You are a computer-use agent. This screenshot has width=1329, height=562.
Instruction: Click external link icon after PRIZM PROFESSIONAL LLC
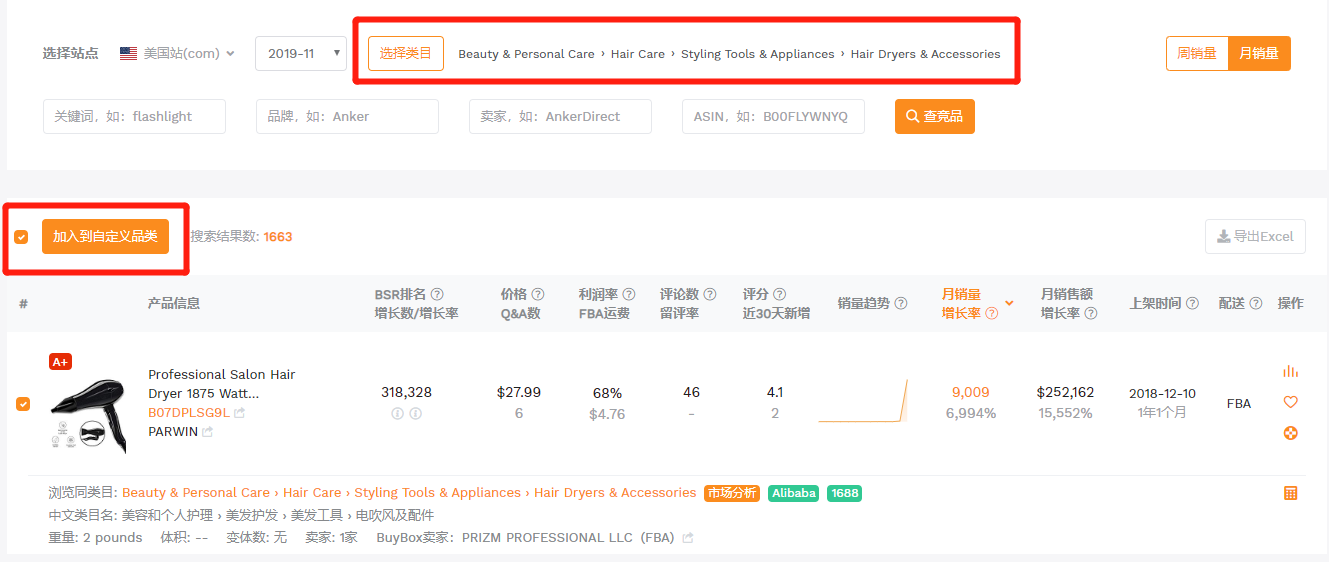(x=687, y=538)
